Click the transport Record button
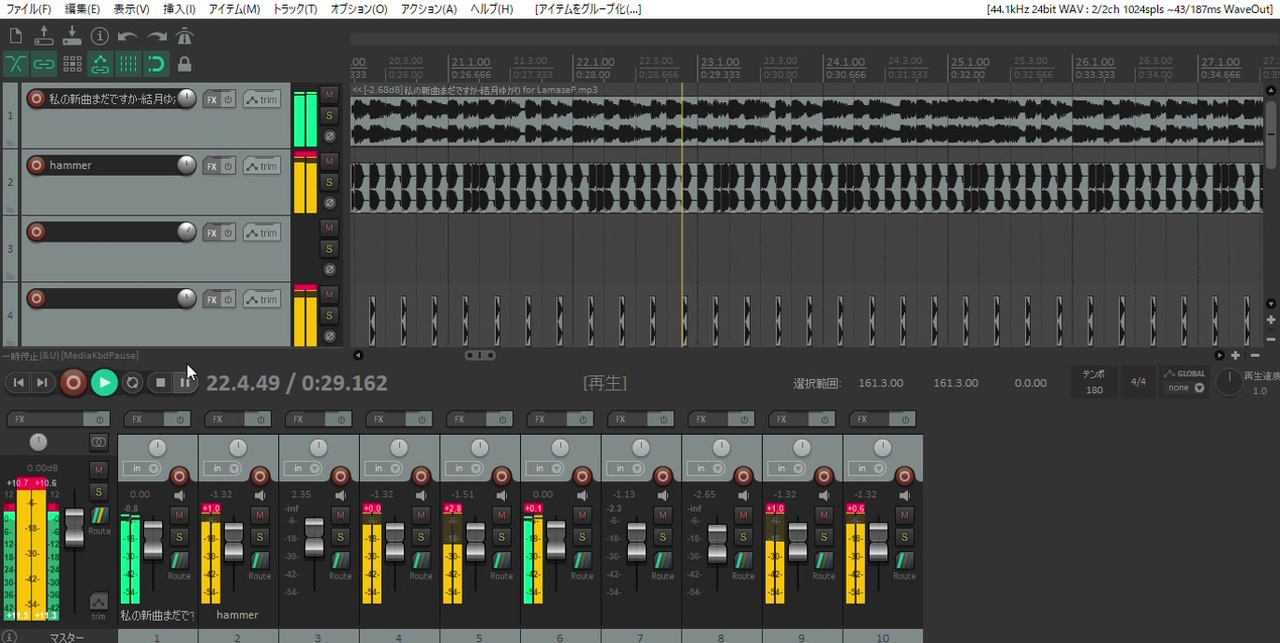 click(x=73, y=382)
